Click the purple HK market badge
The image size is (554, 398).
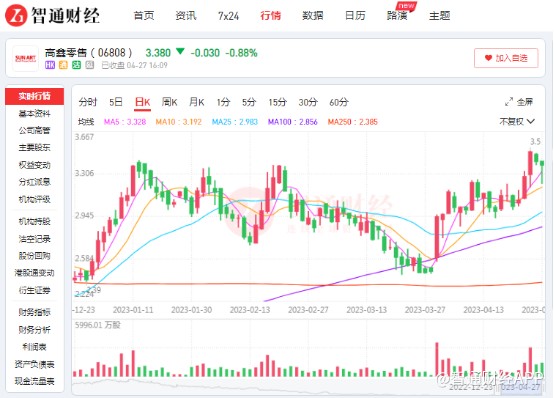[50, 65]
